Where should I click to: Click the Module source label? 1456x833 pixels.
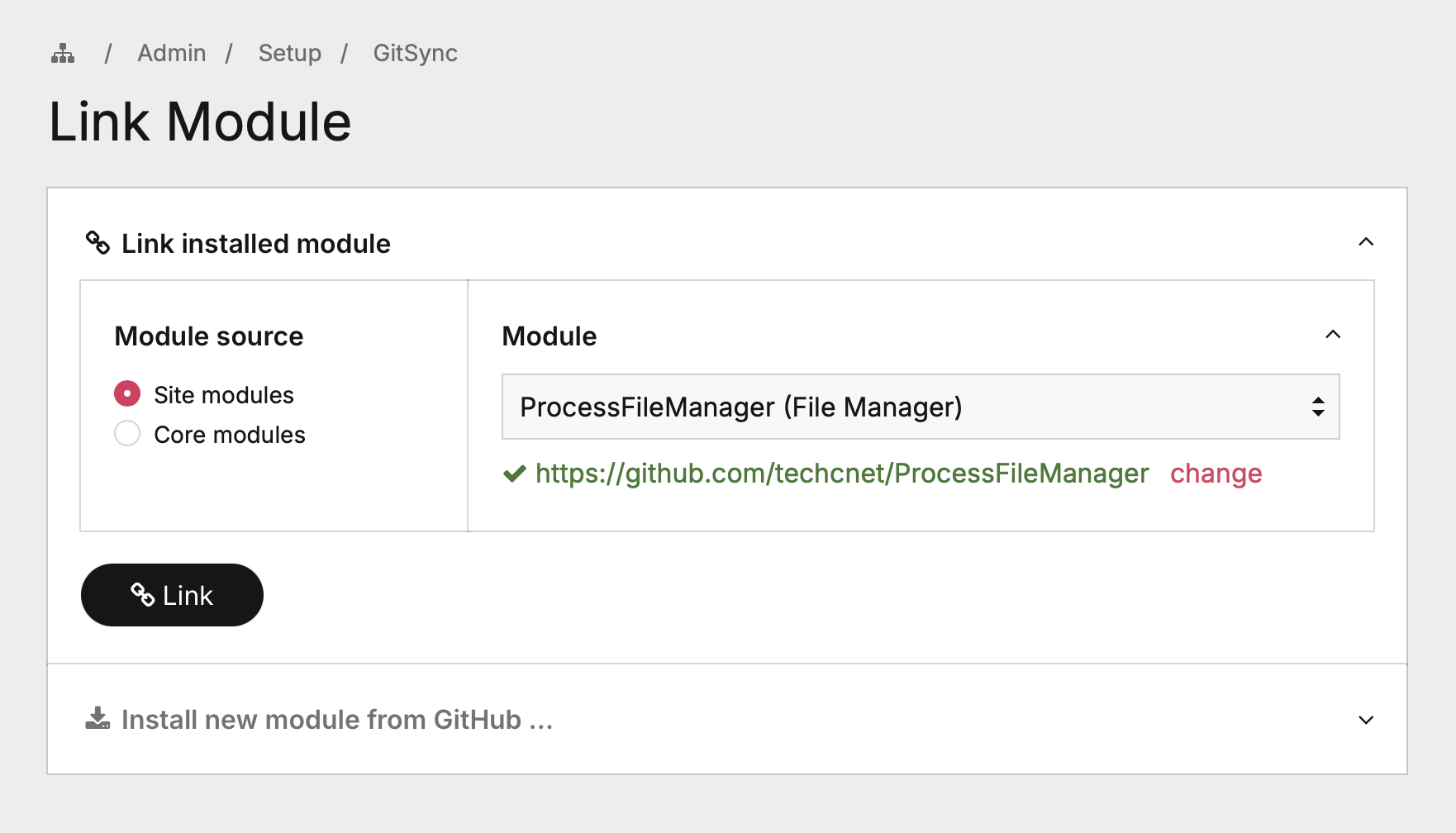(209, 336)
